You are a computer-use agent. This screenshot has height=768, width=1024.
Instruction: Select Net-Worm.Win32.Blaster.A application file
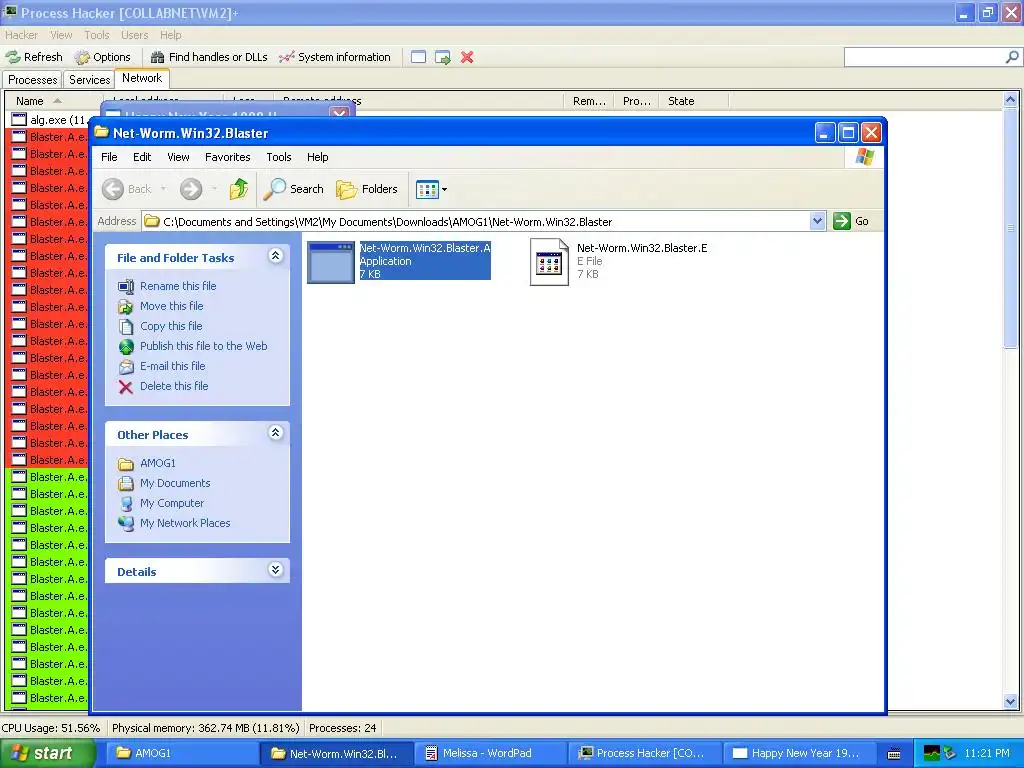tap(399, 261)
